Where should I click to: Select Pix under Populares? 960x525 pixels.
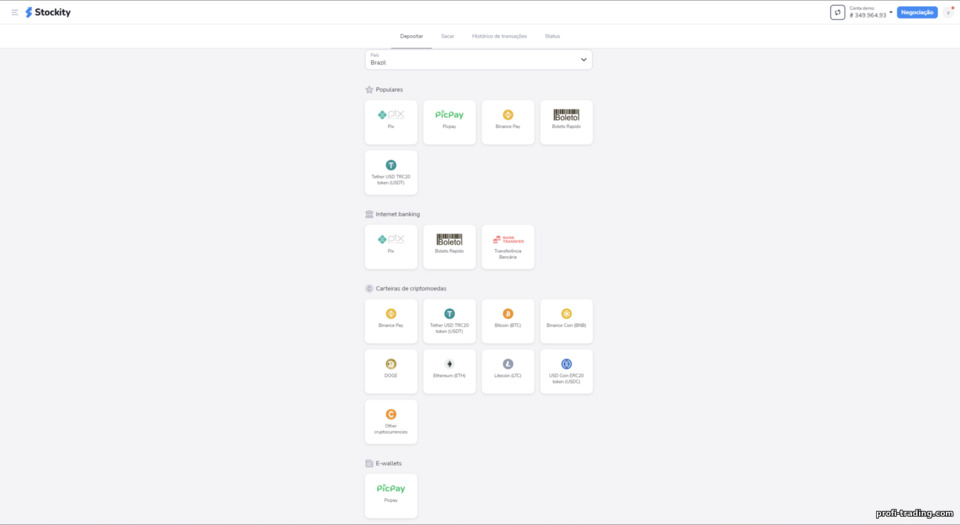tap(391, 122)
